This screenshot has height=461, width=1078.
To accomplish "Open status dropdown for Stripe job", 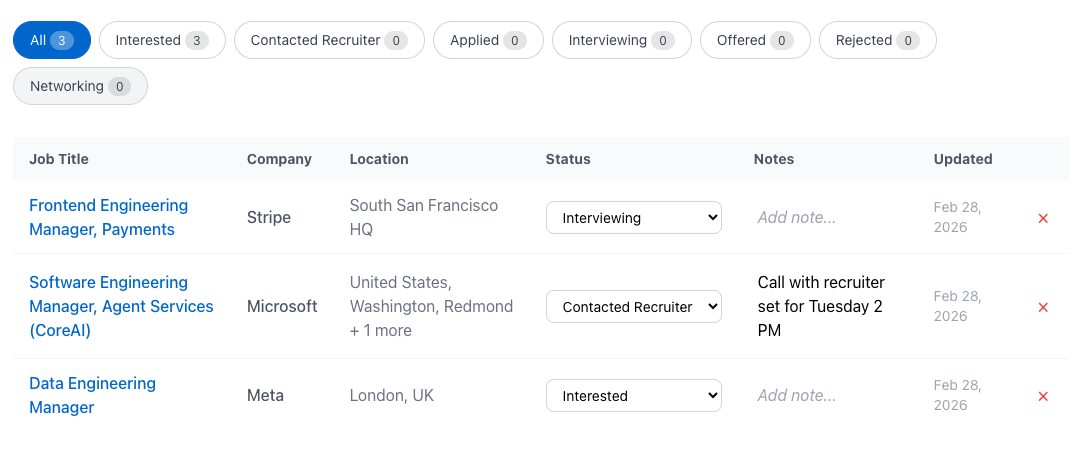I will 634,218.
